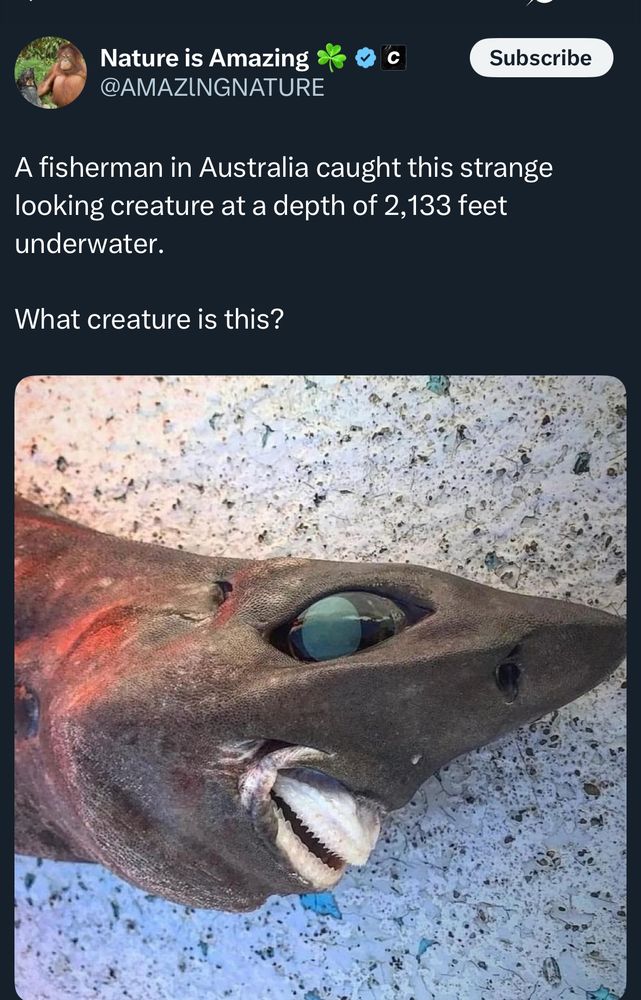641x1000 pixels.
Task: Open the Nature is Amazing profile avatar
Action: 50,72
